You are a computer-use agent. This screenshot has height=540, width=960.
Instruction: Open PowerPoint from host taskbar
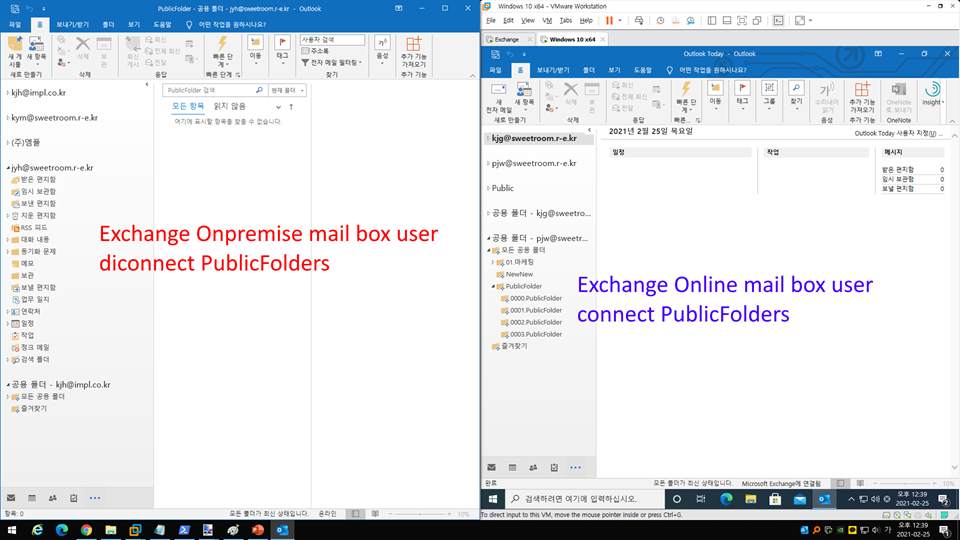click(x=258, y=530)
